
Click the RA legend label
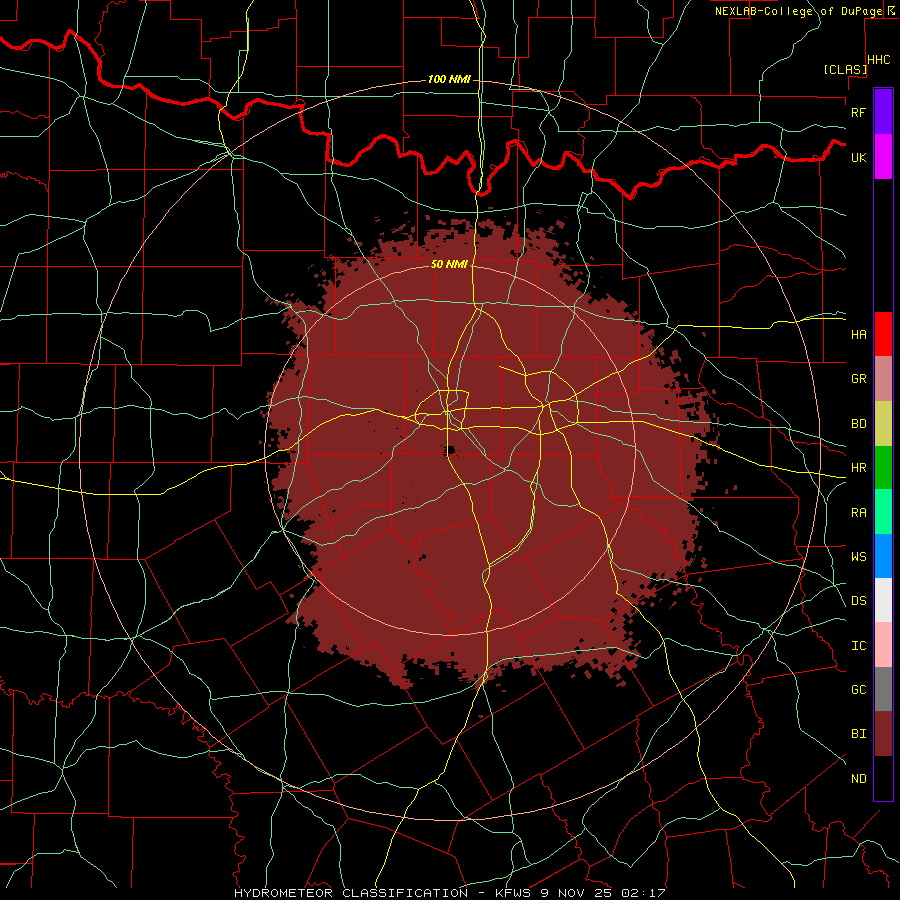coord(858,512)
